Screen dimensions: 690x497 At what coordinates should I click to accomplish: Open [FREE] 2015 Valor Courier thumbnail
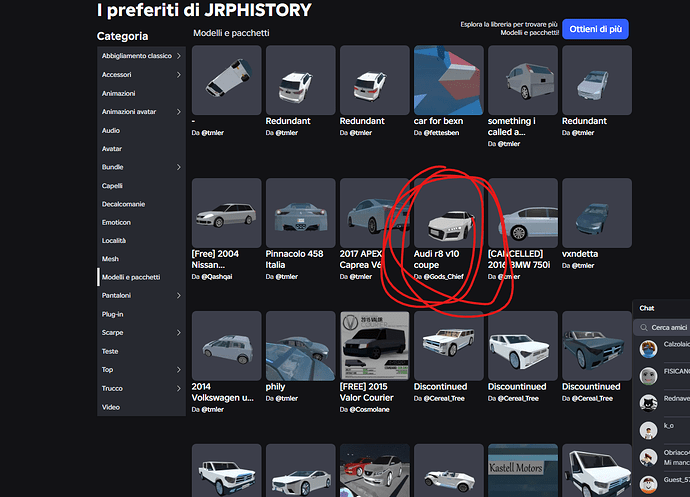coord(374,346)
